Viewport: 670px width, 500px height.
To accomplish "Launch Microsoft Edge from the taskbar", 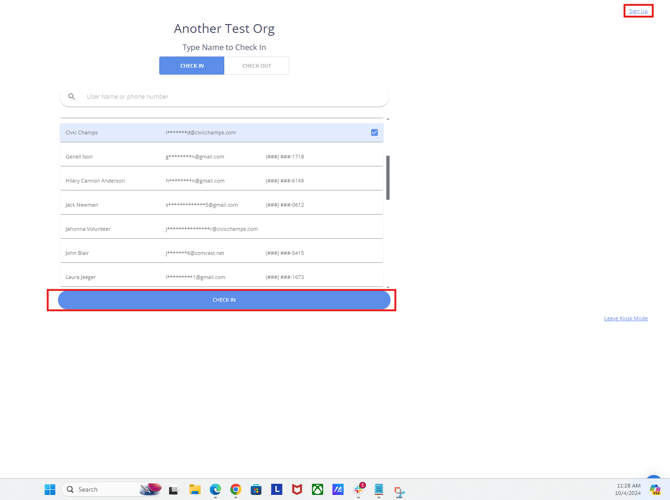I will click(x=215, y=490).
